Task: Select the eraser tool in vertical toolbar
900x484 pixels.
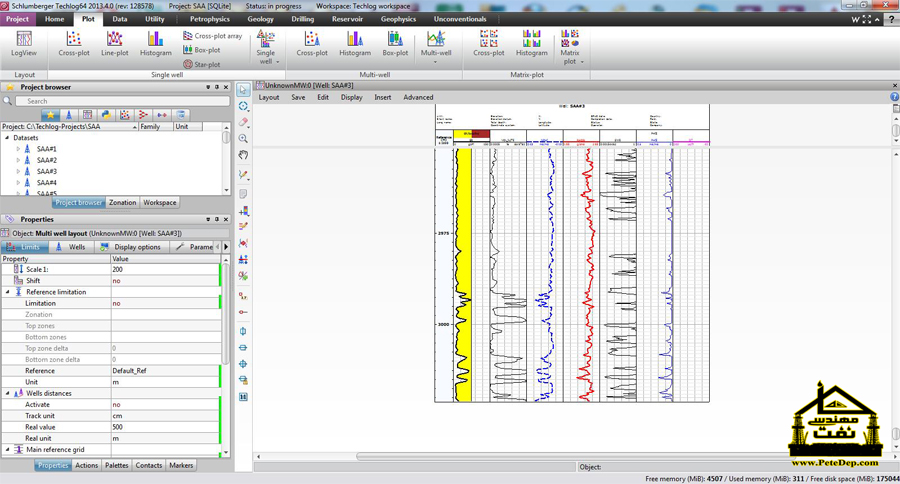Action: click(x=243, y=122)
